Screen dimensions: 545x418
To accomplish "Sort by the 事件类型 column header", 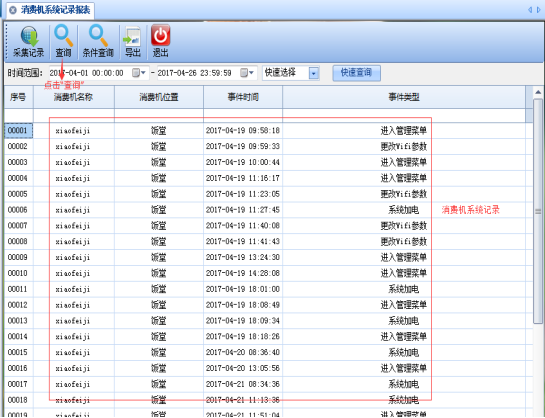I will 404,97.
